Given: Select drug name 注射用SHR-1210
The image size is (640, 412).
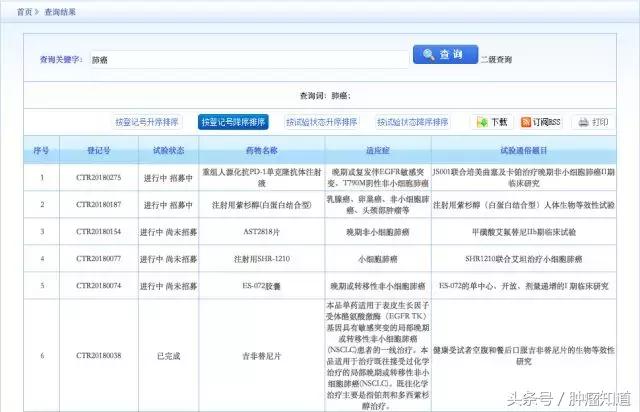Looking at the screenshot, I should (x=262, y=259).
